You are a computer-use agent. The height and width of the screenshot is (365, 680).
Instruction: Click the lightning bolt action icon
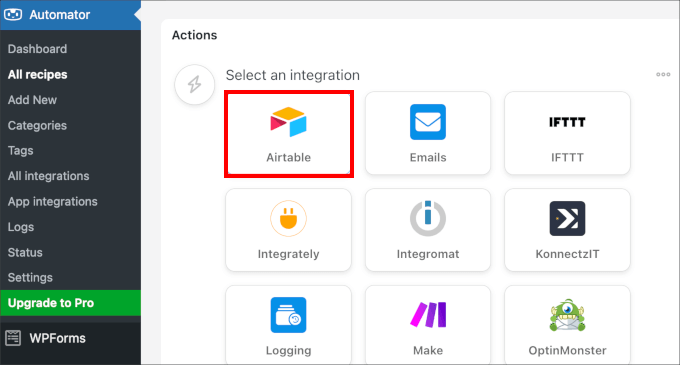tap(194, 85)
